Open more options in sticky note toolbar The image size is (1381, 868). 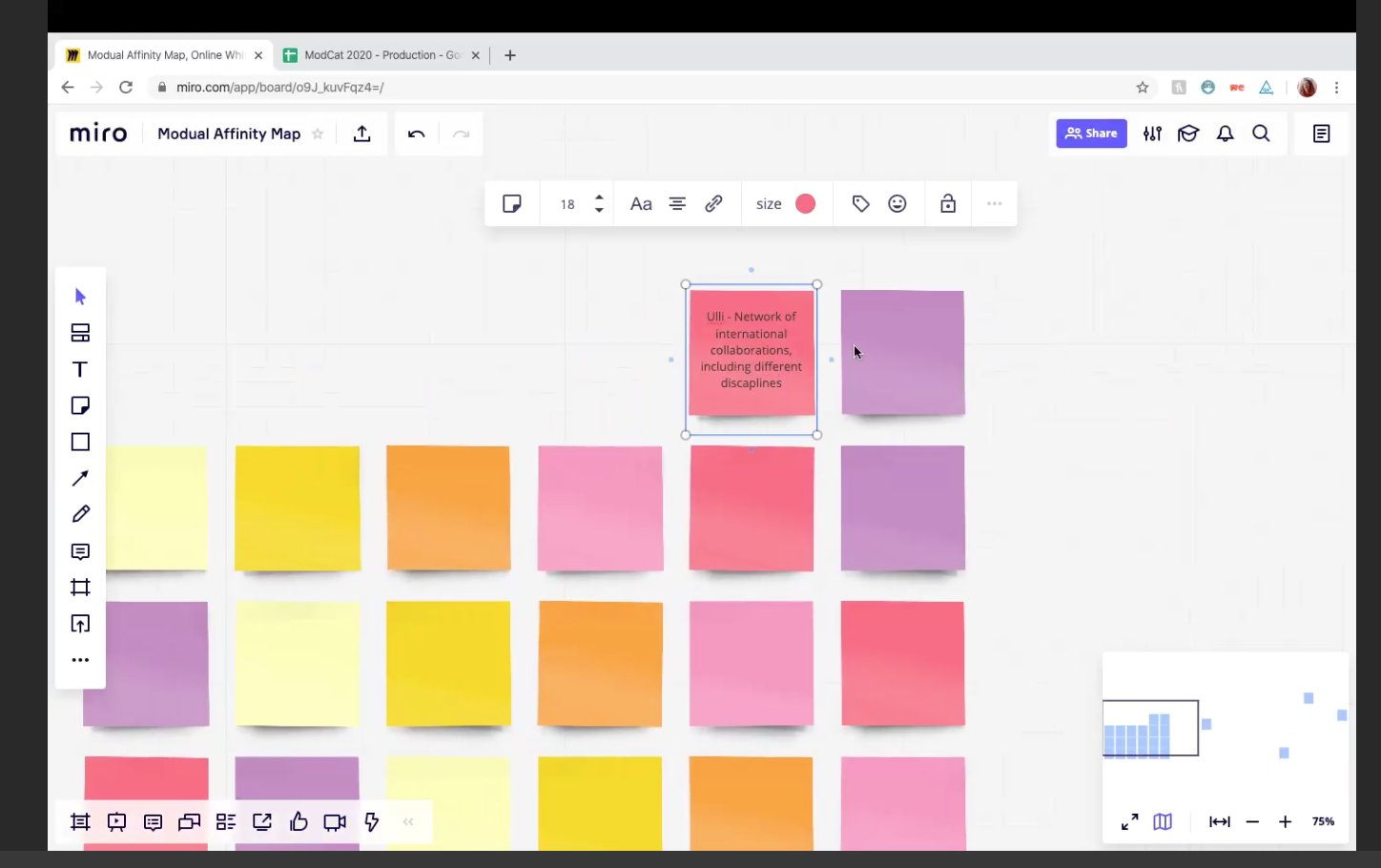point(994,203)
